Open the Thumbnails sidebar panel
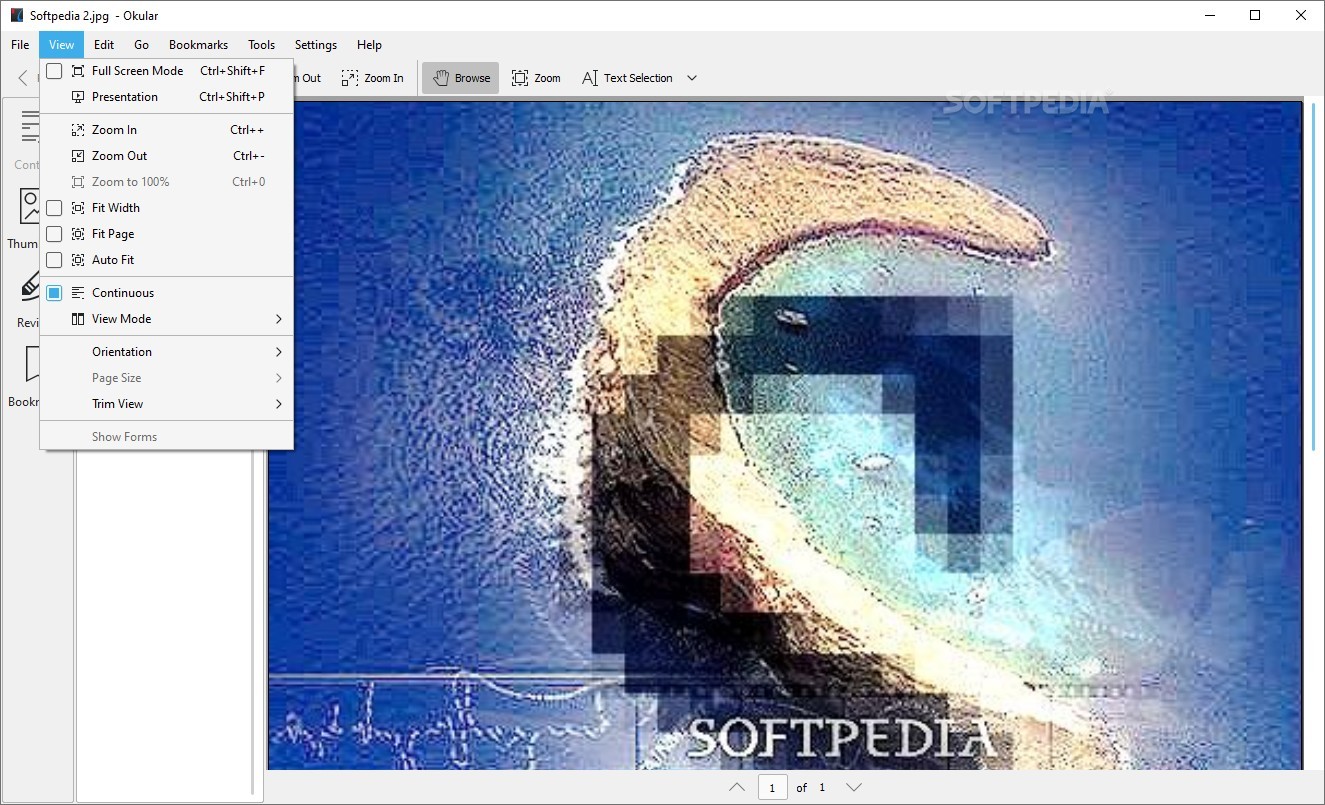 [25, 218]
